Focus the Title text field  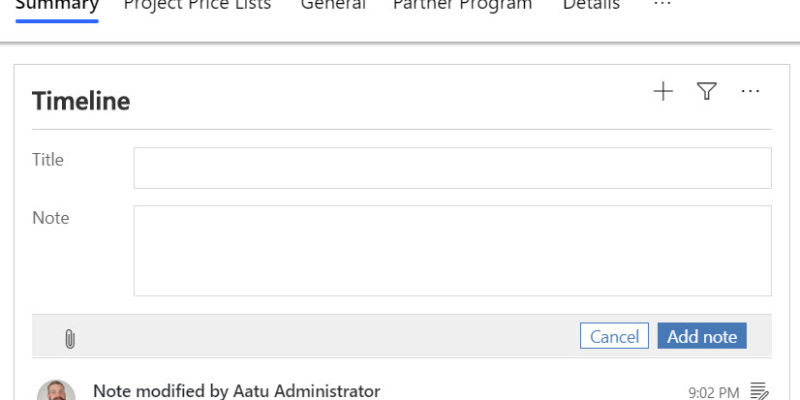453,168
